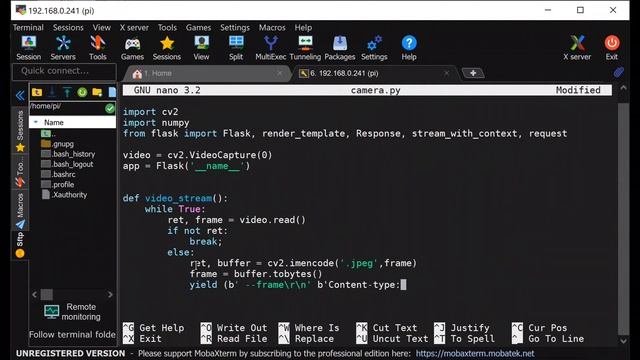Click the terminal scroll up arrow
Viewport: 640px width, 360px height.
pos(623,88)
